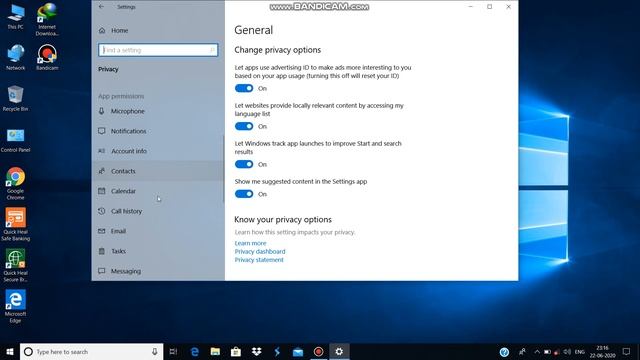This screenshot has height=360, width=640.
Task: Open Mail app from taskbar
Action: [x=298, y=351]
